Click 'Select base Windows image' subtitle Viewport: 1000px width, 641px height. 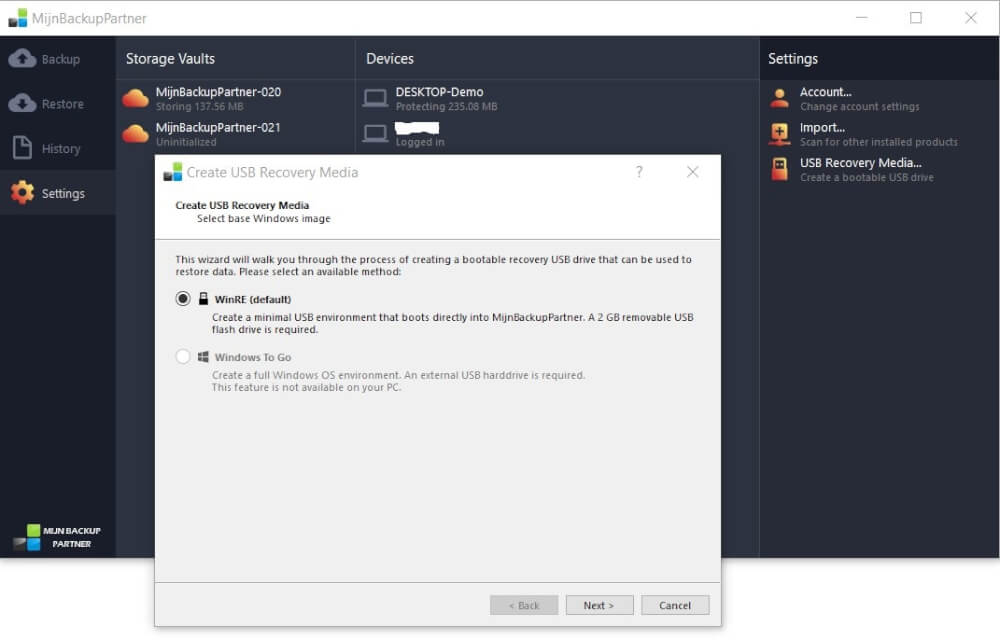263,218
